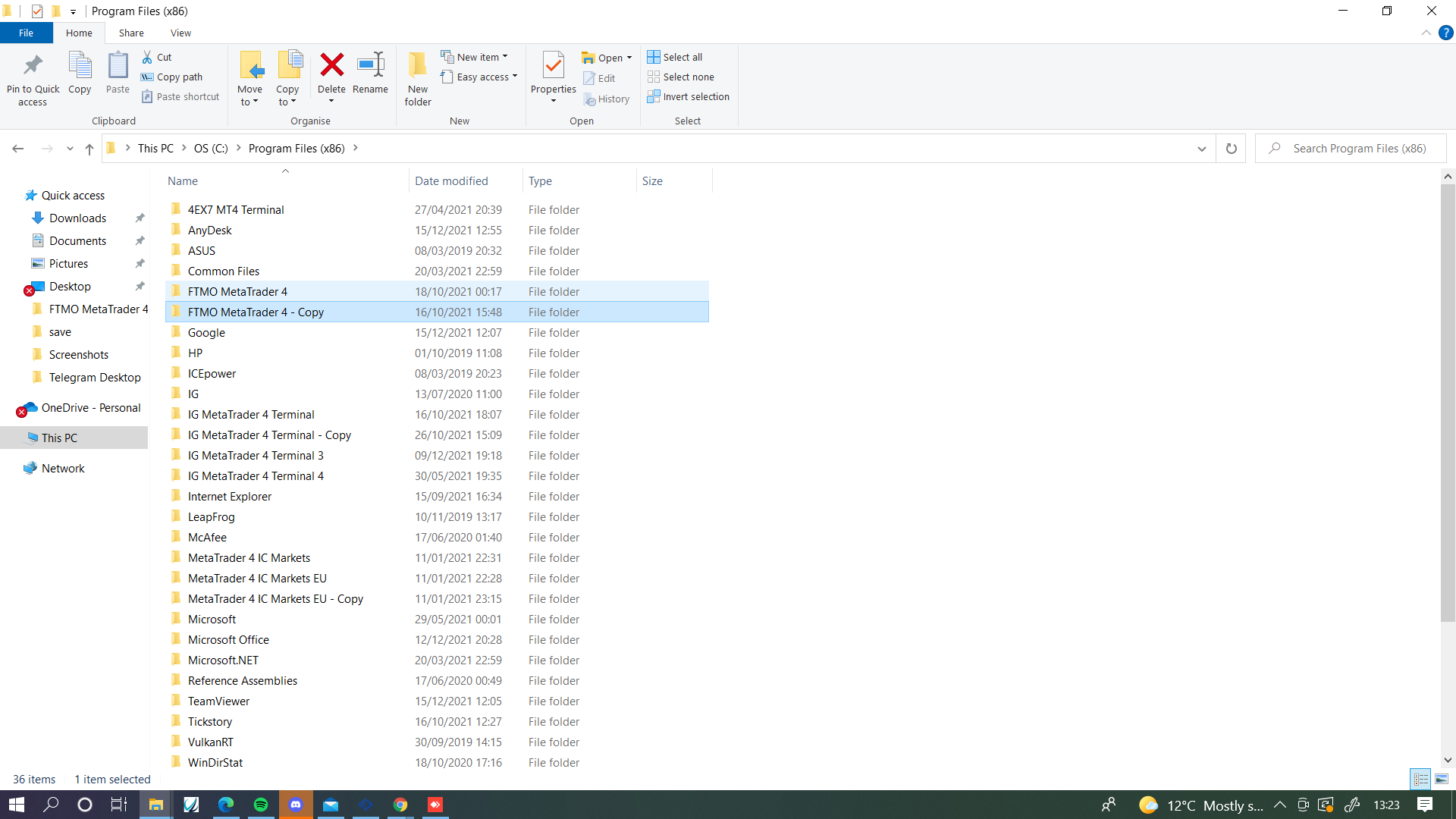
Task: Open Documents in Quick access
Action: pyautogui.click(x=77, y=240)
